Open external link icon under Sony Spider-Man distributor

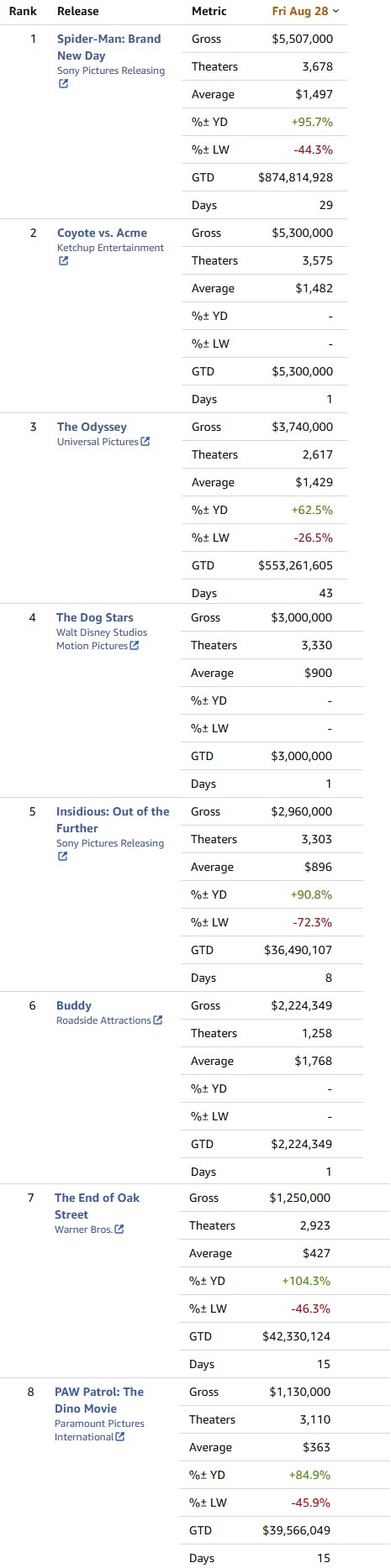[63, 84]
